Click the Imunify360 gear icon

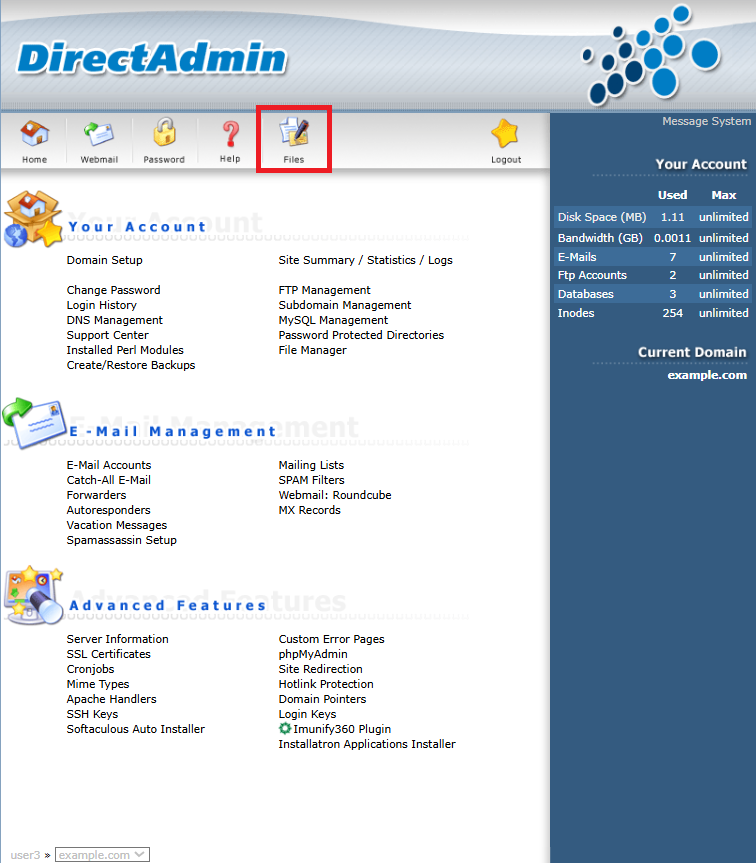[284, 728]
